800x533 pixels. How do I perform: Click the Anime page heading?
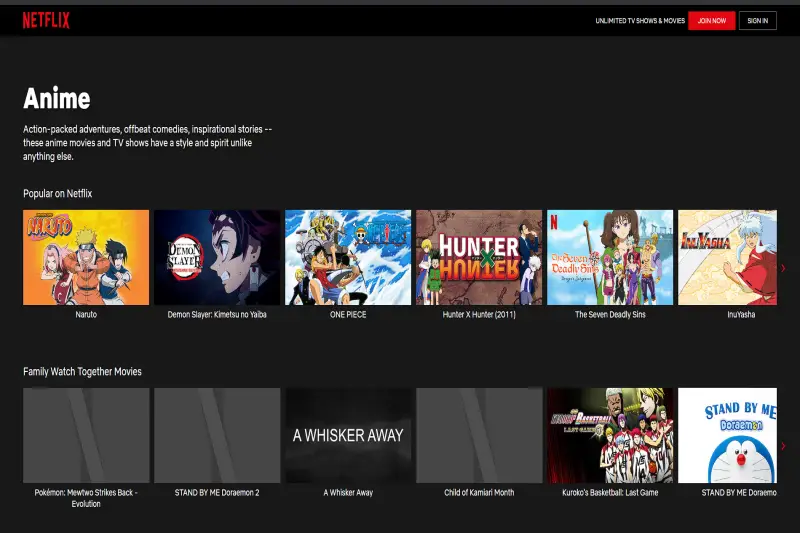[57, 98]
